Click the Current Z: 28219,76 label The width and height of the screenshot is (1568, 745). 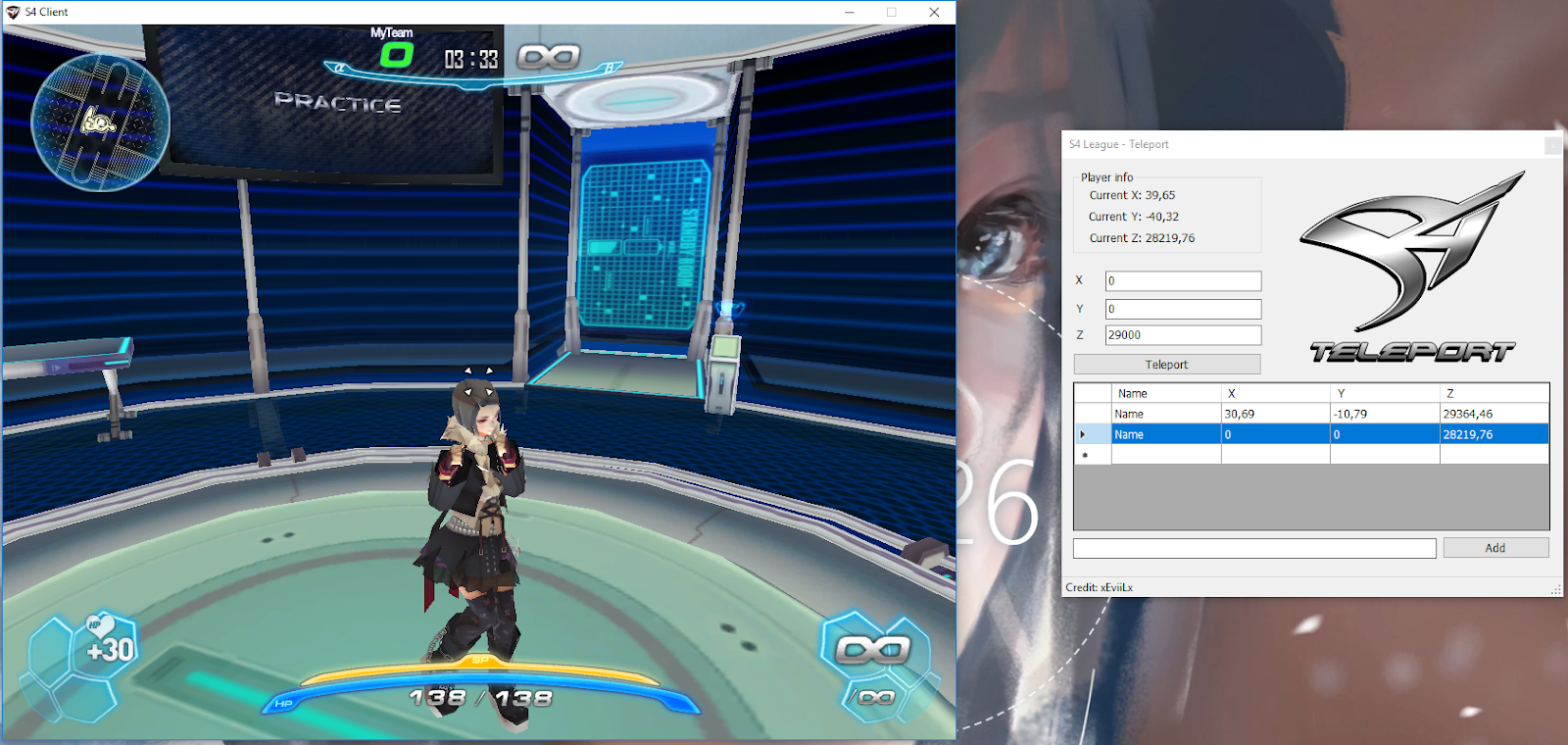point(1142,238)
